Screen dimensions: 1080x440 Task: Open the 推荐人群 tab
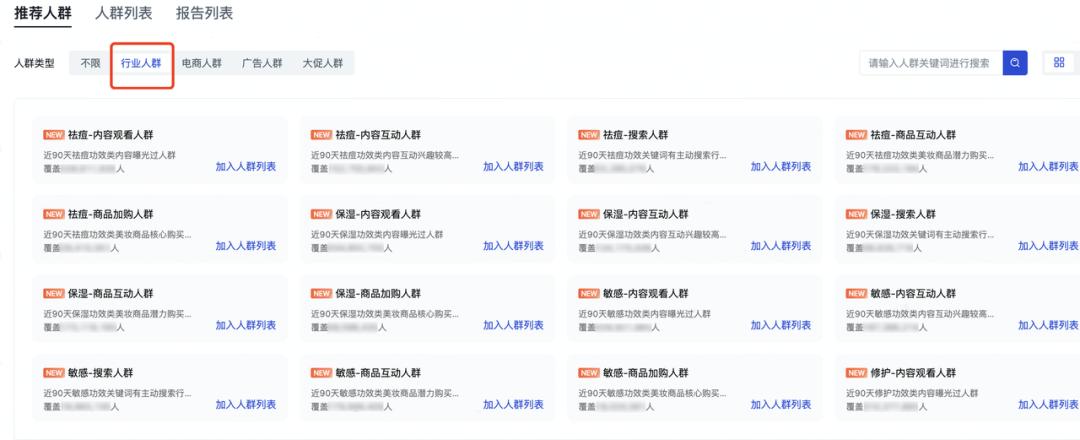coord(43,14)
